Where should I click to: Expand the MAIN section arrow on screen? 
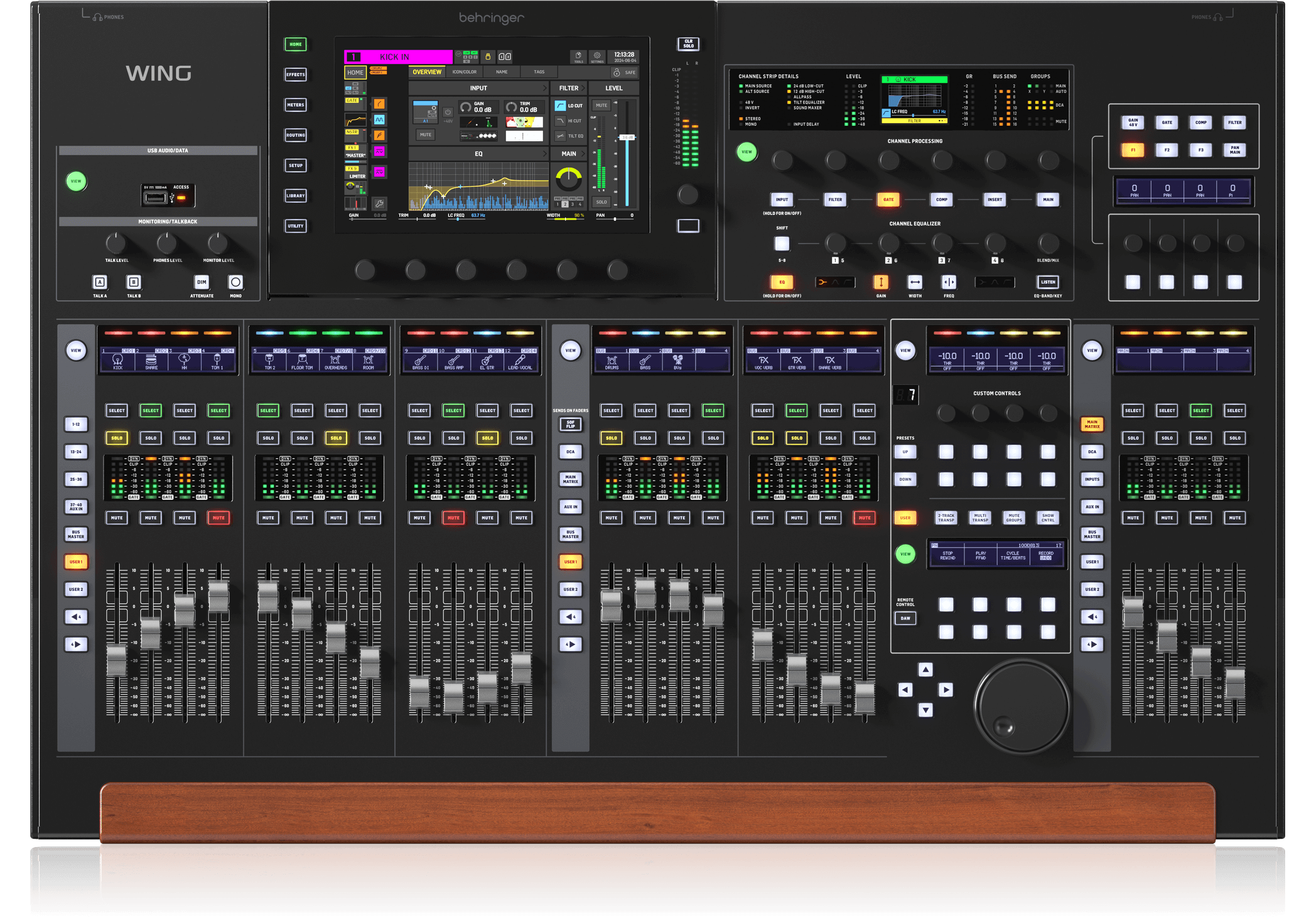(583, 154)
